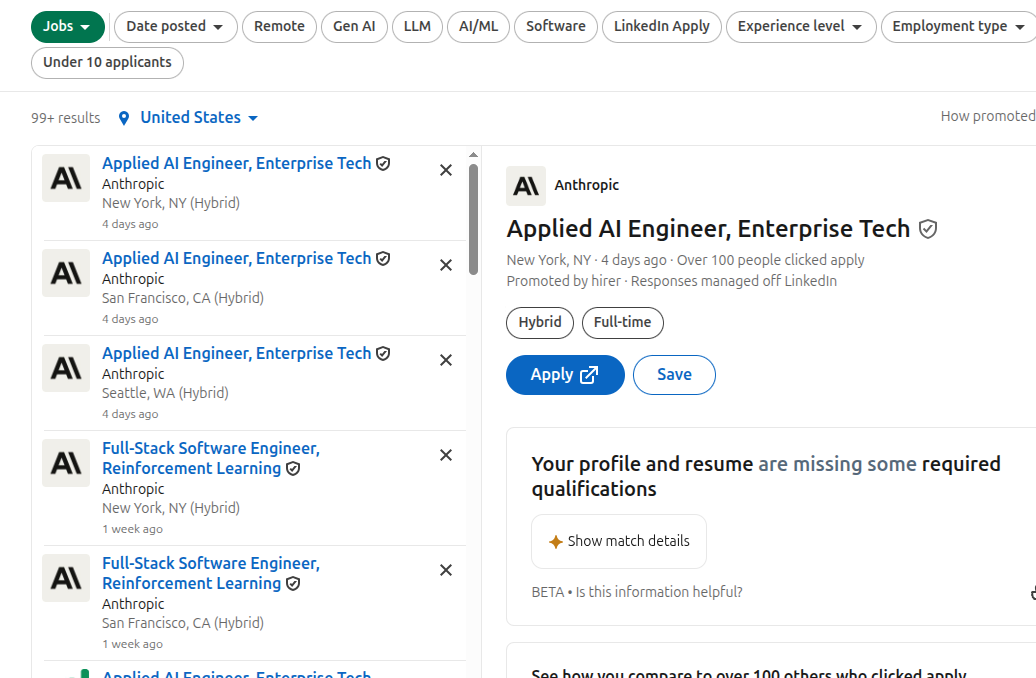Click 'New York, NY (Hybrid)' under first job
The height and width of the screenshot is (678, 1036).
click(170, 203)
